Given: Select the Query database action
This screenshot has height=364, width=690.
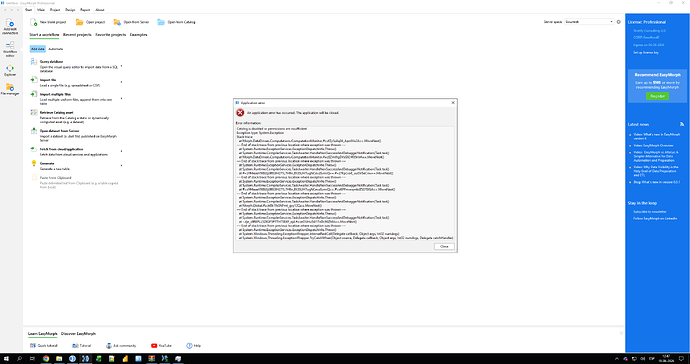Looking at the screenshot, I should [x=75, y=66].
